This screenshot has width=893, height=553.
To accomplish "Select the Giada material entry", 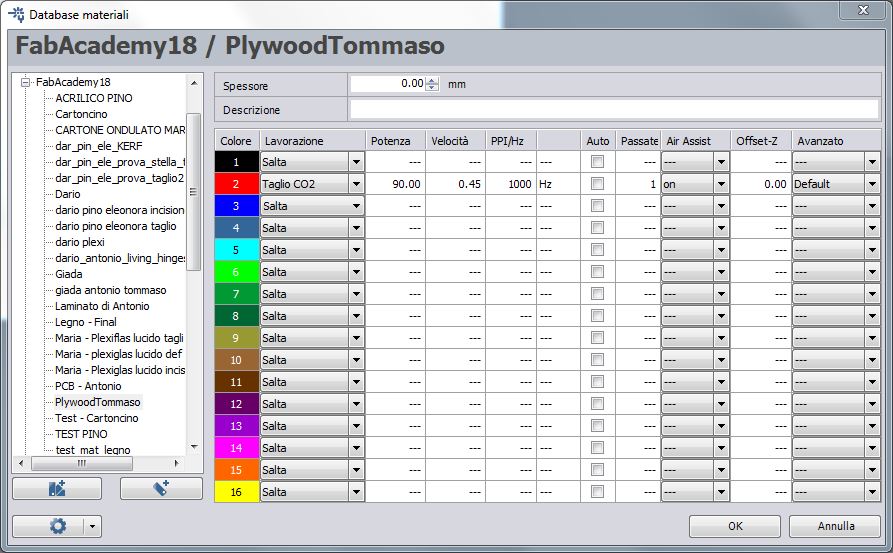I will pos(69,274).
